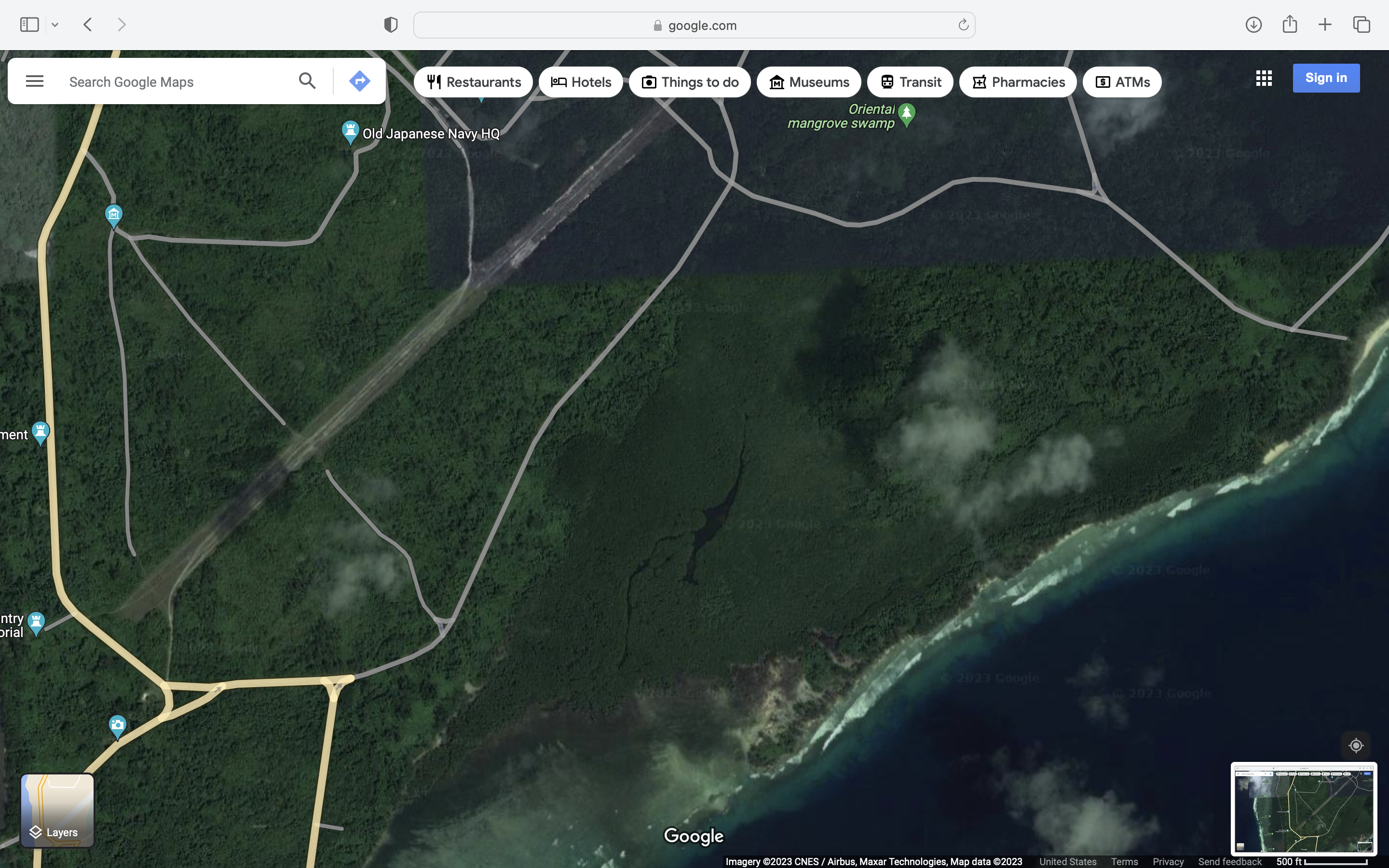Switch map type with the Layers toggle
This screenshot has width=1389, height=868.
tap(57, 810)
